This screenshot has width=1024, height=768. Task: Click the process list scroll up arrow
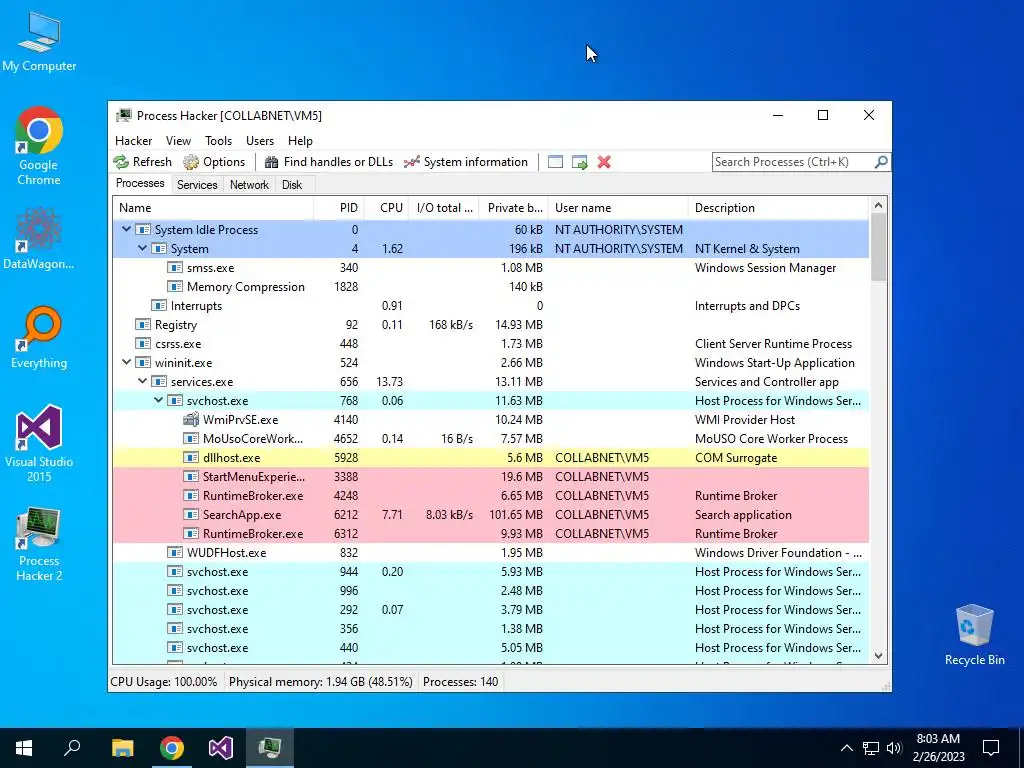[x=878, y=205]
